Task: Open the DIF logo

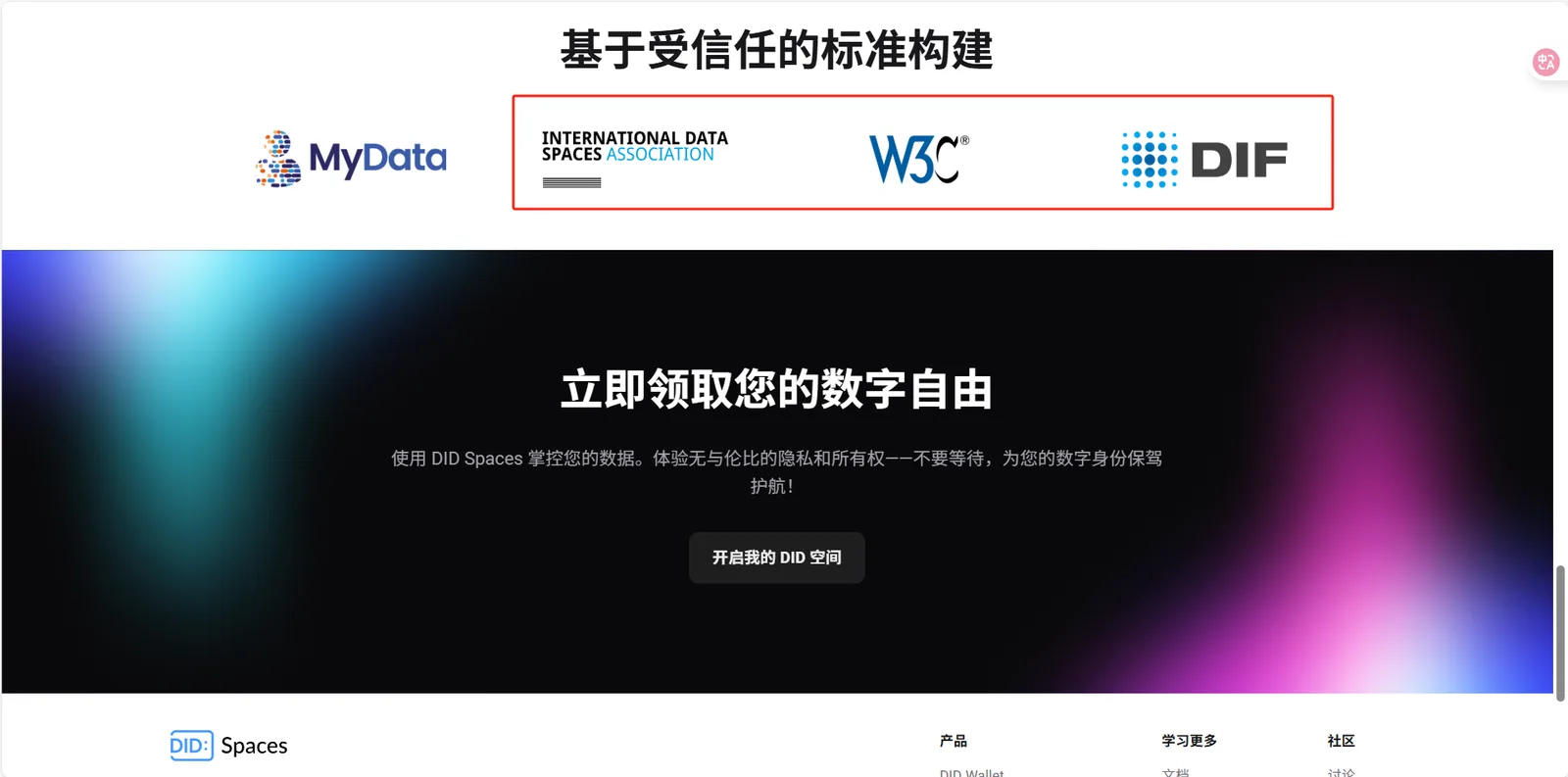Action: [1204, 159]
